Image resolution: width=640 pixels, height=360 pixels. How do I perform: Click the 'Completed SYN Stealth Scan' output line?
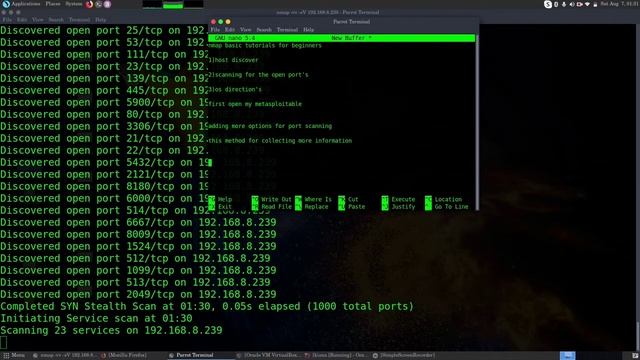[207, 307]
